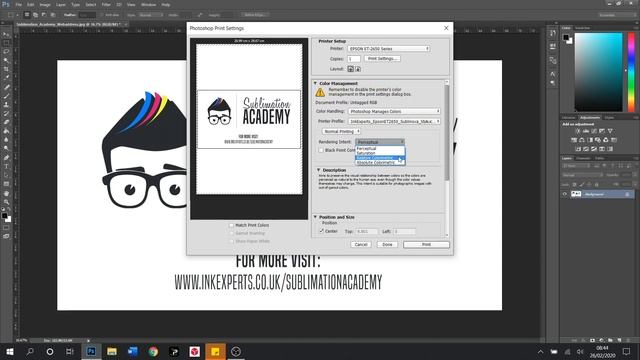Select the Quick Selection tool
The image size is (640, 360).
(x=6, y=60)
